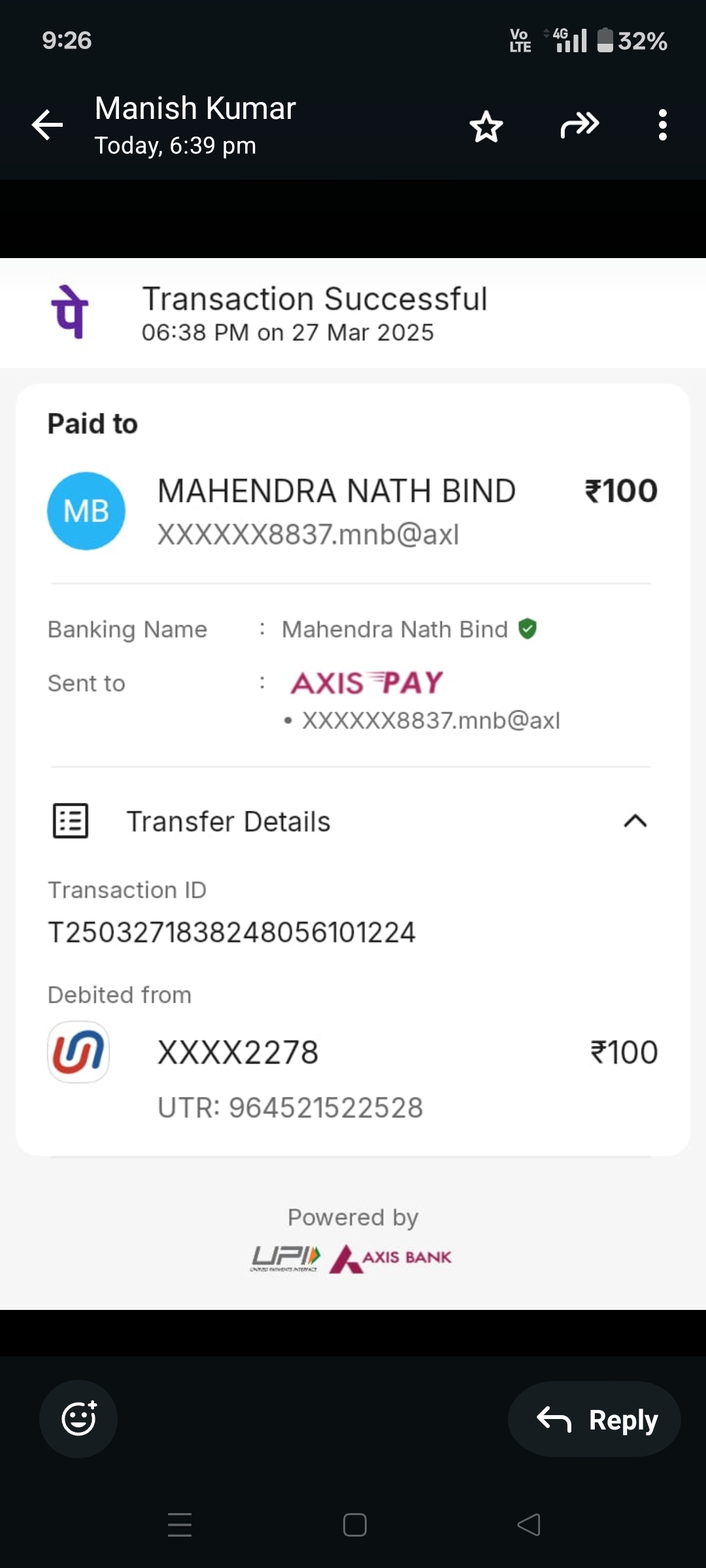Tap the back arrow to leave message
The image size is (706, 1568).
[48, 125]
